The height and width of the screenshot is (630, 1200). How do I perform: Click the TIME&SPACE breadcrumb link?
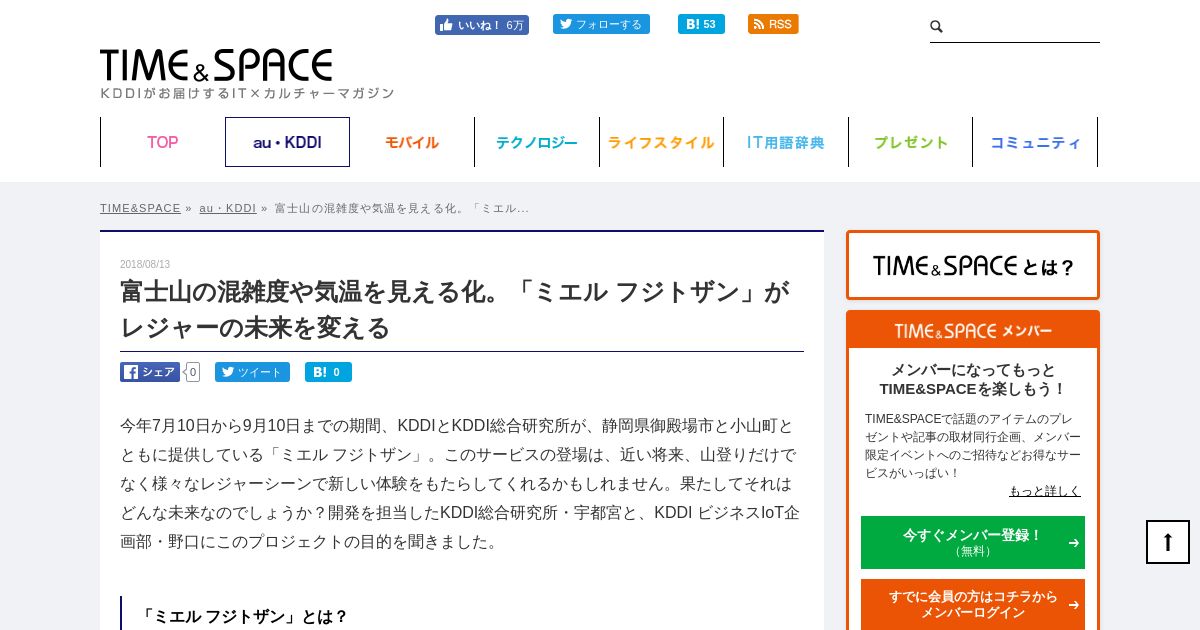140,208
